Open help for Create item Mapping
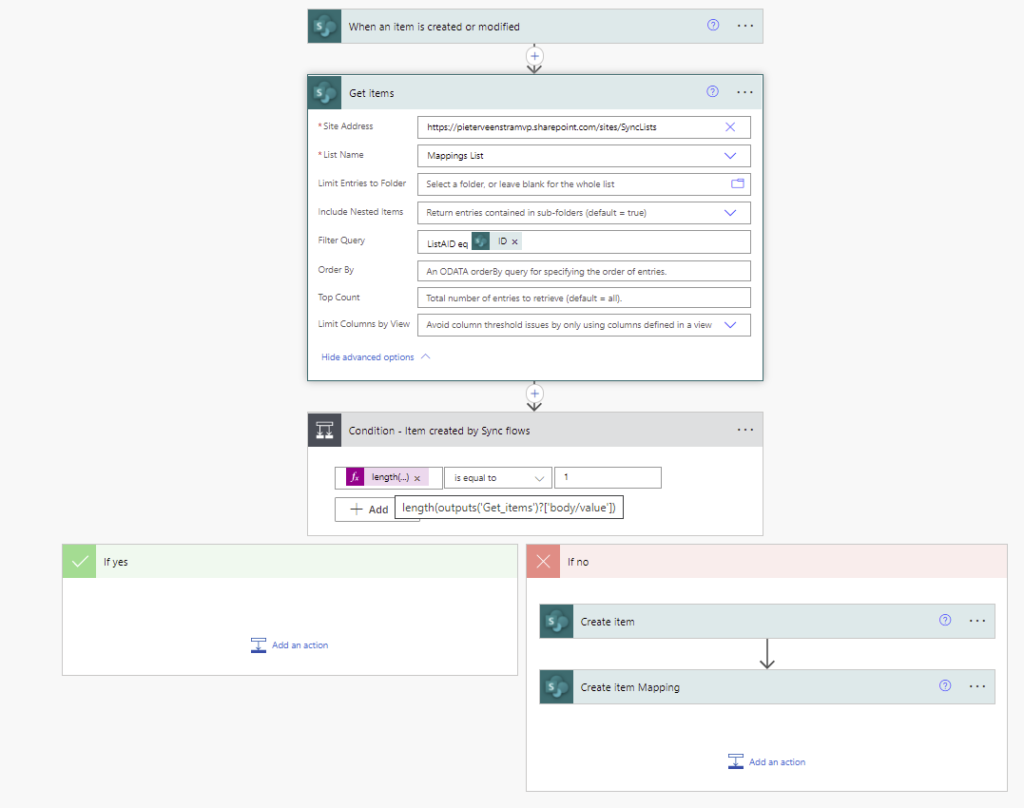This screenshot has height=808, width=1024. tap(945, 685)
